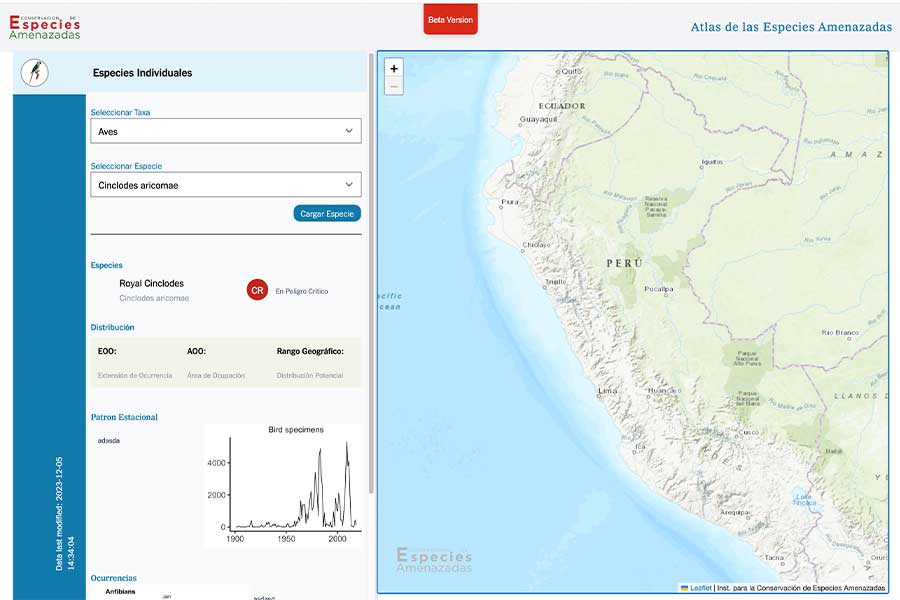Open the species dropdown showing Cinclodes aricomae
Screen dimensions: 900x600
226,185
